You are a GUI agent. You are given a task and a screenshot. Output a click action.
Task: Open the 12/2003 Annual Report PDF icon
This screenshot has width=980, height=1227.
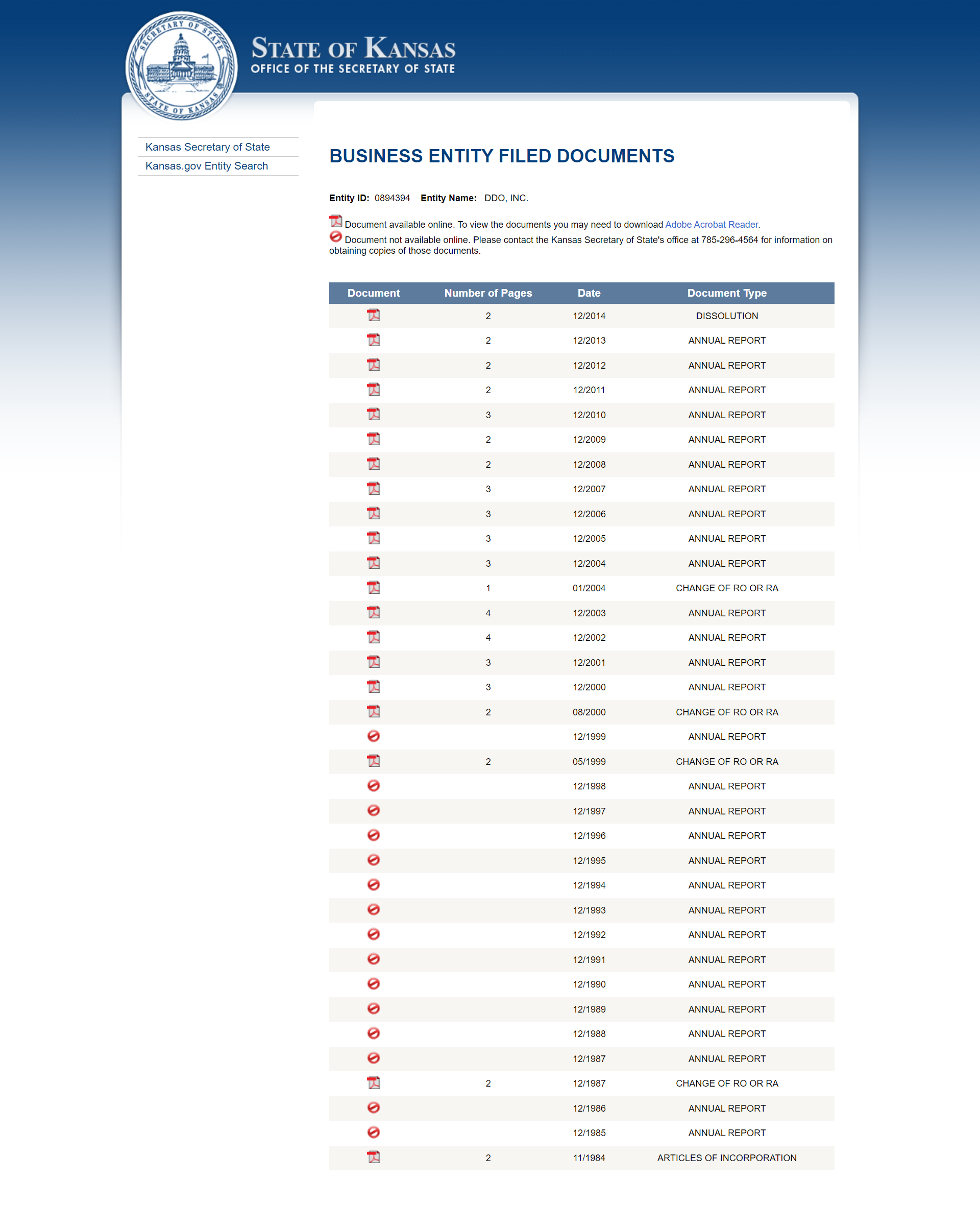click(373, 612)
